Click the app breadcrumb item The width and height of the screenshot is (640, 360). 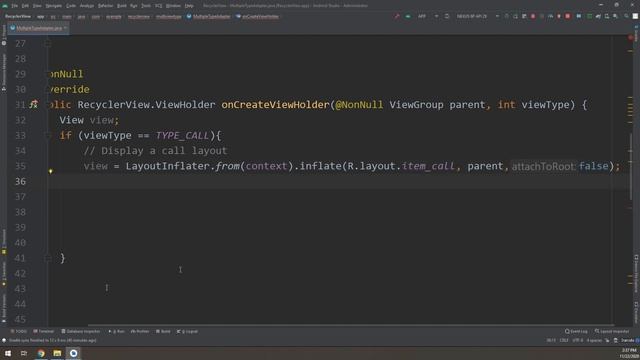(40, 16)
